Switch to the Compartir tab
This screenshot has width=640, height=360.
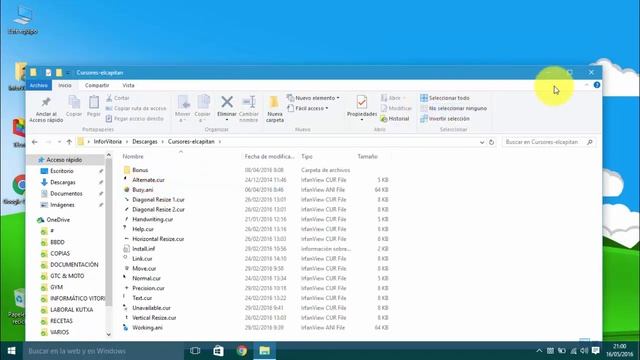[97, 85]
